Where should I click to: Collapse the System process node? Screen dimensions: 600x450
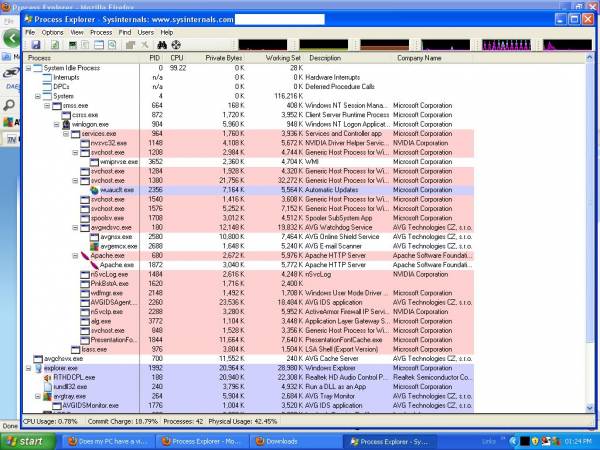pos(38,96)
